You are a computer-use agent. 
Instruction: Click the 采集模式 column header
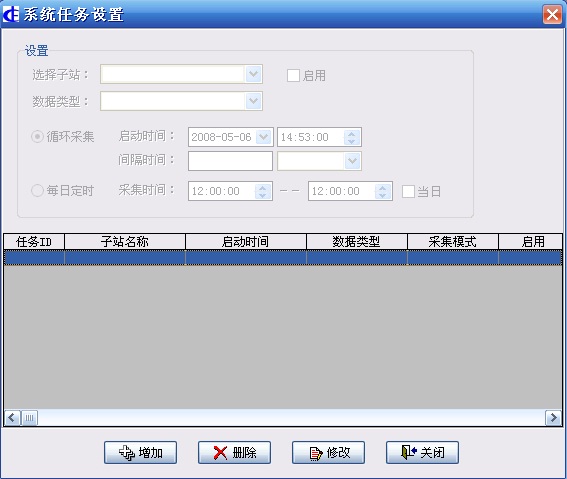pyautogui.click(x=453, y=241)
